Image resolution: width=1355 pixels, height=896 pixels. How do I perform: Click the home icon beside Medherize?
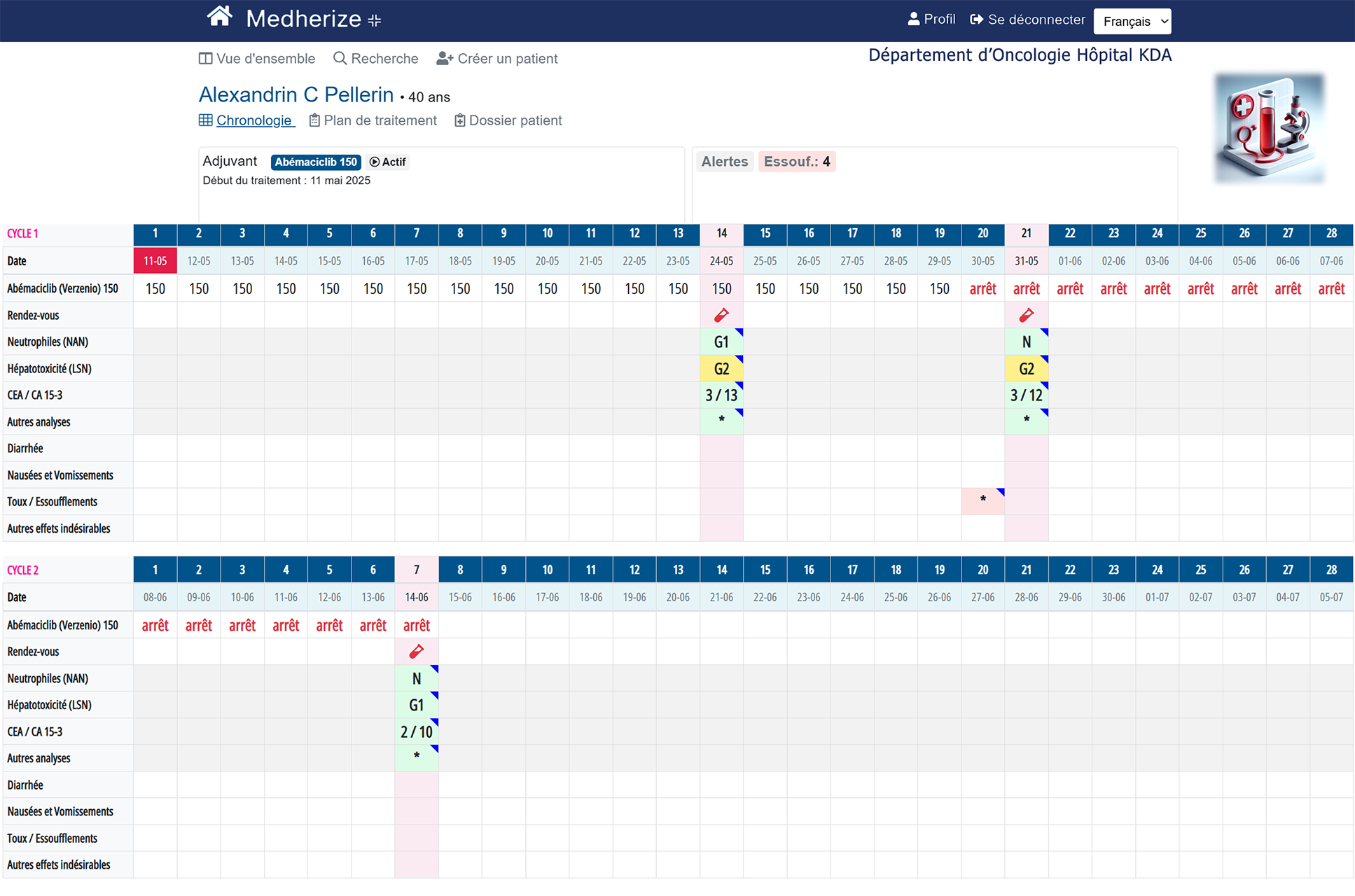tap(219, 17)
